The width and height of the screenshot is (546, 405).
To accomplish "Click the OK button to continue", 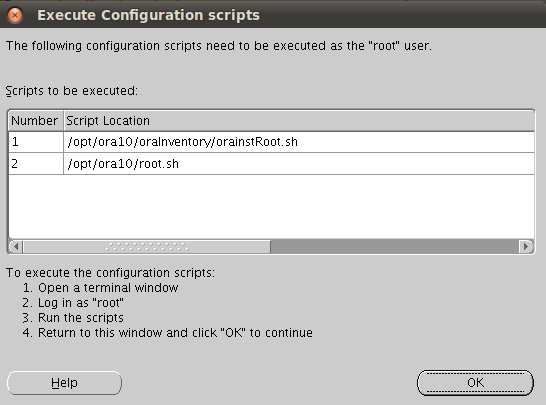I will click(475, 383).
